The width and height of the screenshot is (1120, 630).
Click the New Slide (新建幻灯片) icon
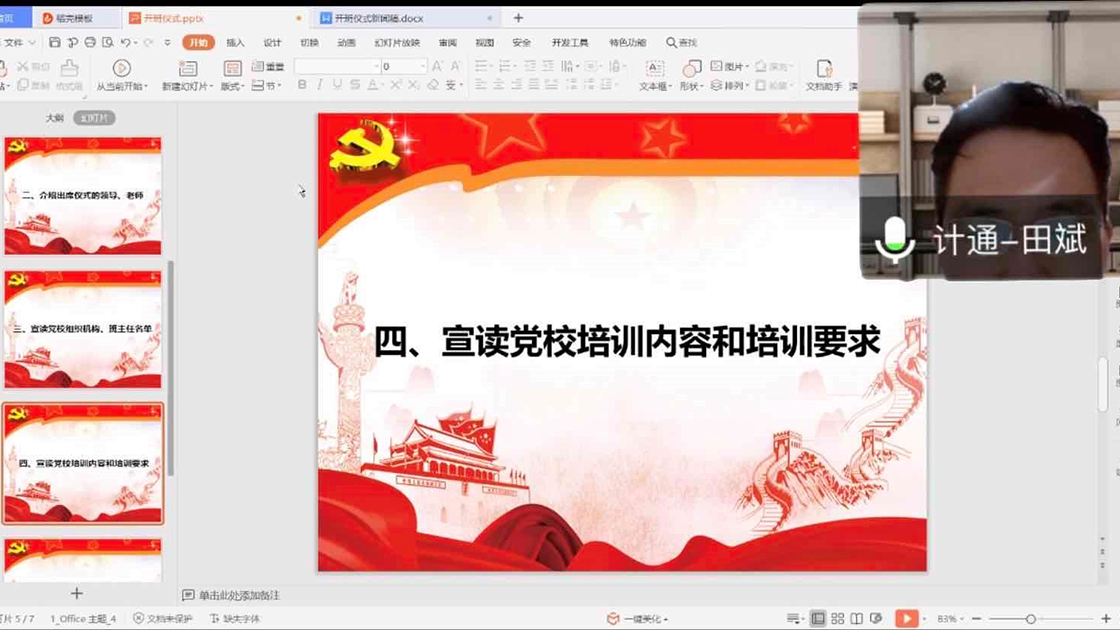click(187, 69)
